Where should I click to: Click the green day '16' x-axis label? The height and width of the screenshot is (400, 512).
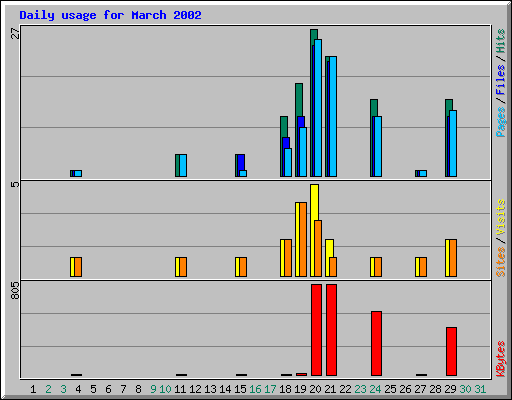tap(255, 389)
